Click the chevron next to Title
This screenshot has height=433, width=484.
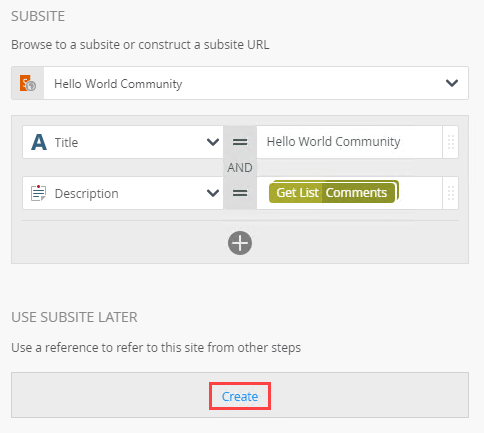pyautogui.click(x=213, y=142)
